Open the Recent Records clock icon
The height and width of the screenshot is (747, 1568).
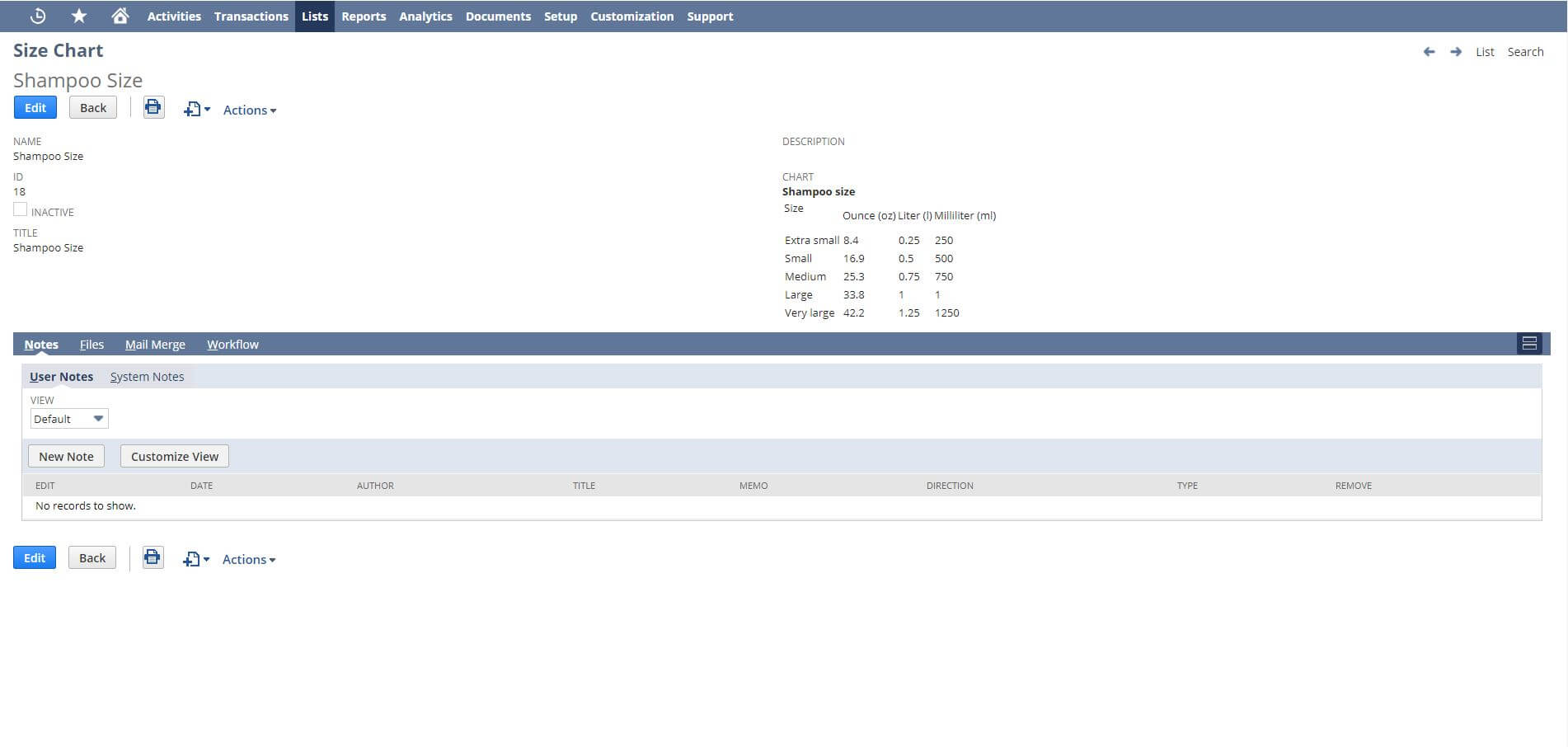tap(38, 16)
